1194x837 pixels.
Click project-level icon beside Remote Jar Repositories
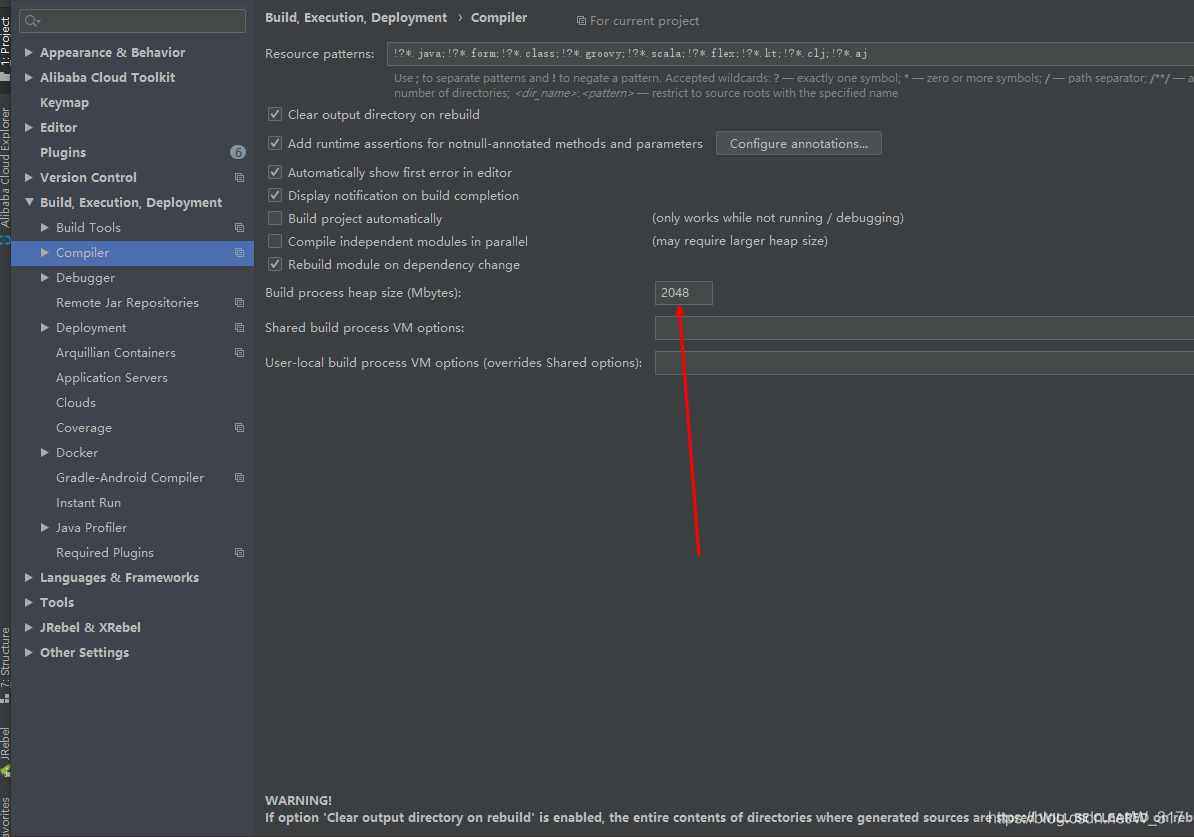point(239,303)
